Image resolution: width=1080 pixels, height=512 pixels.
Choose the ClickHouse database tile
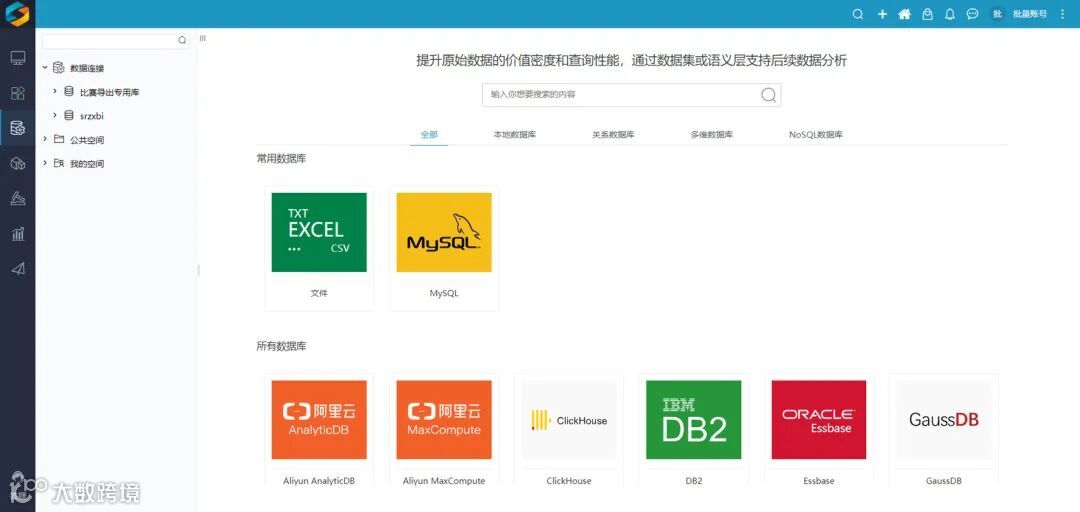tap(569, 420)
